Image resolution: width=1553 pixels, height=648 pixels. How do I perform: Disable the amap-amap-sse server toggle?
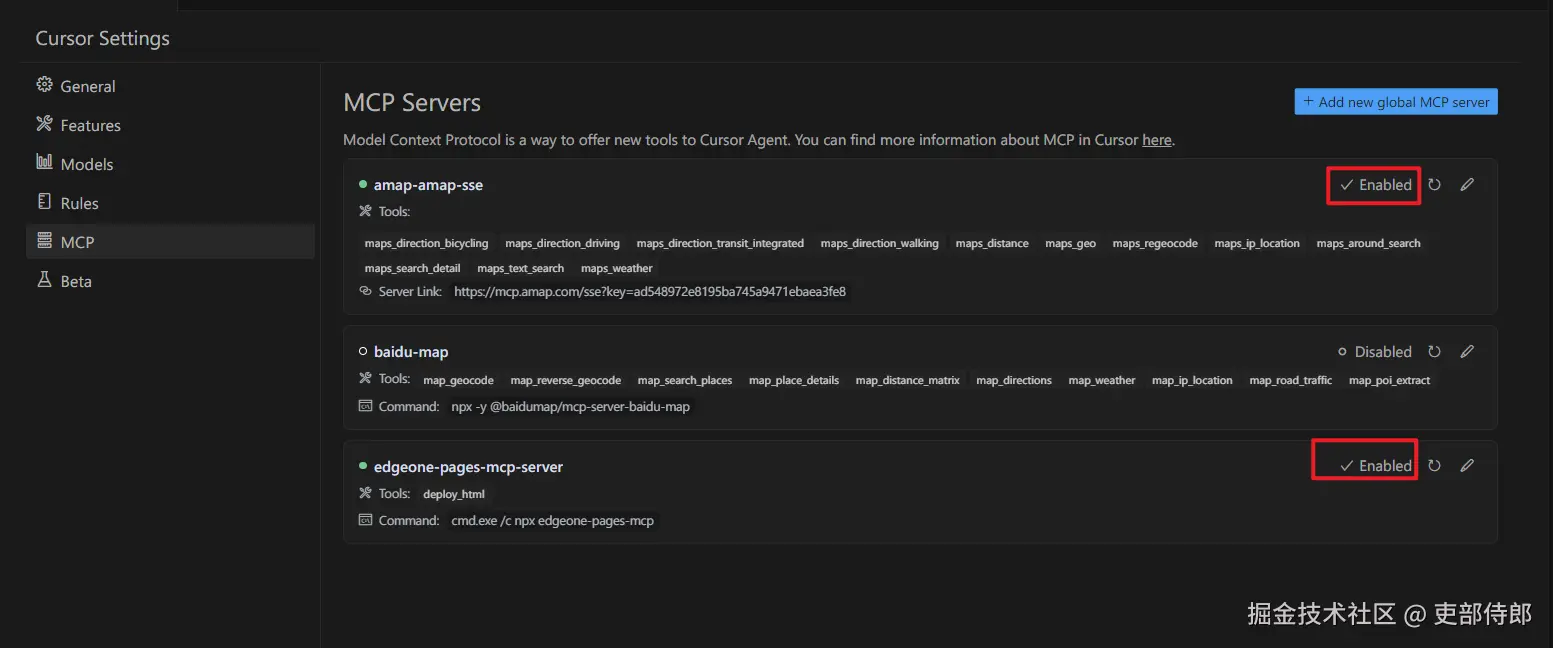[x=1375, y=185]
